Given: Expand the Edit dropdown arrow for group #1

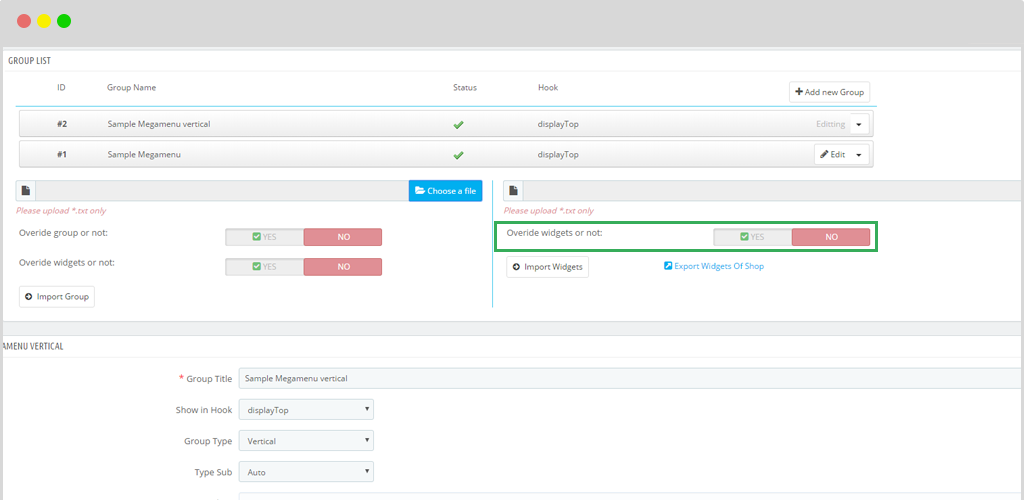Looking at the screenshot, I should point(859,155).
